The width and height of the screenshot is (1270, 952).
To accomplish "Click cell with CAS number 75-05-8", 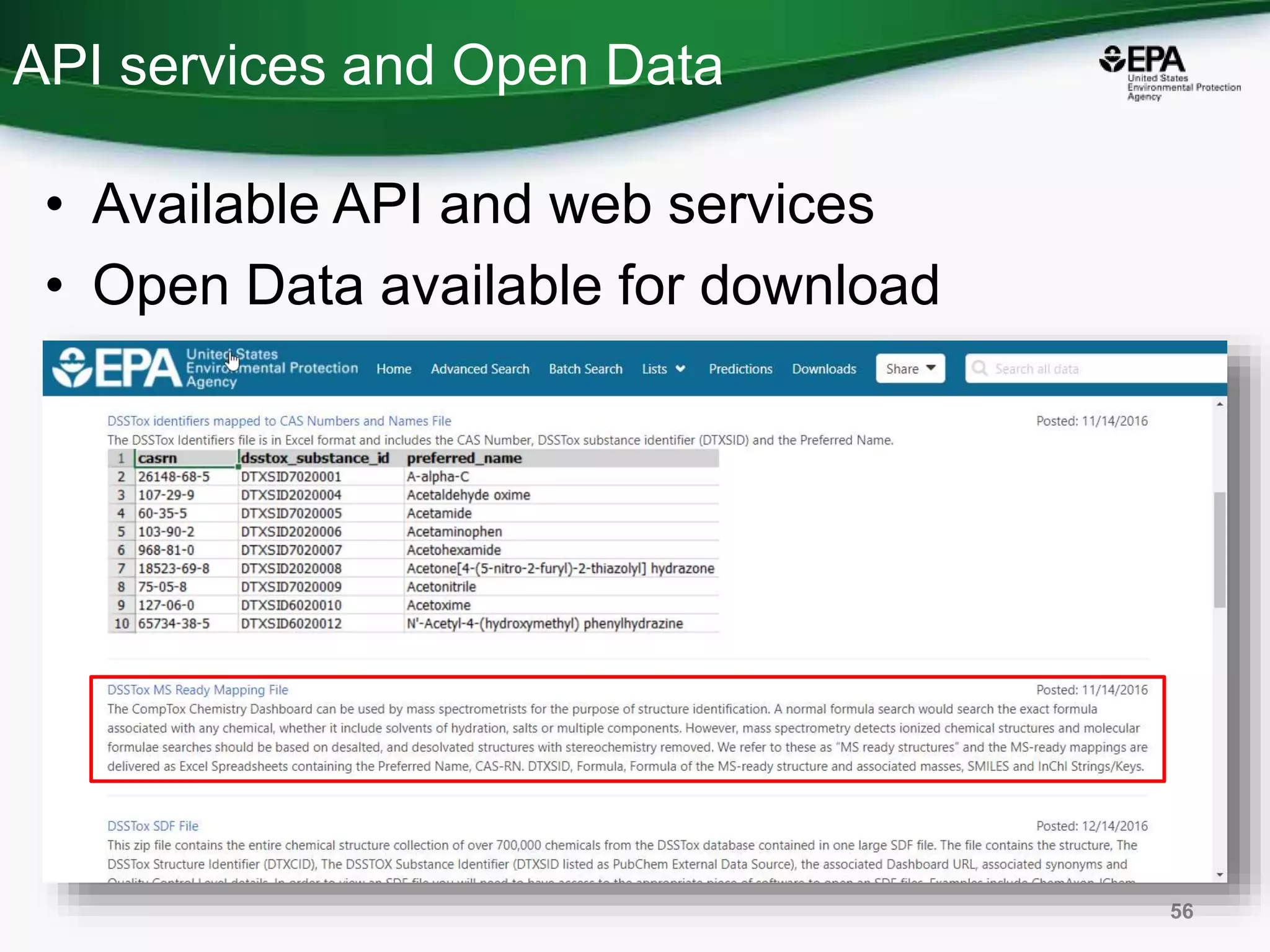I will 185,587.
